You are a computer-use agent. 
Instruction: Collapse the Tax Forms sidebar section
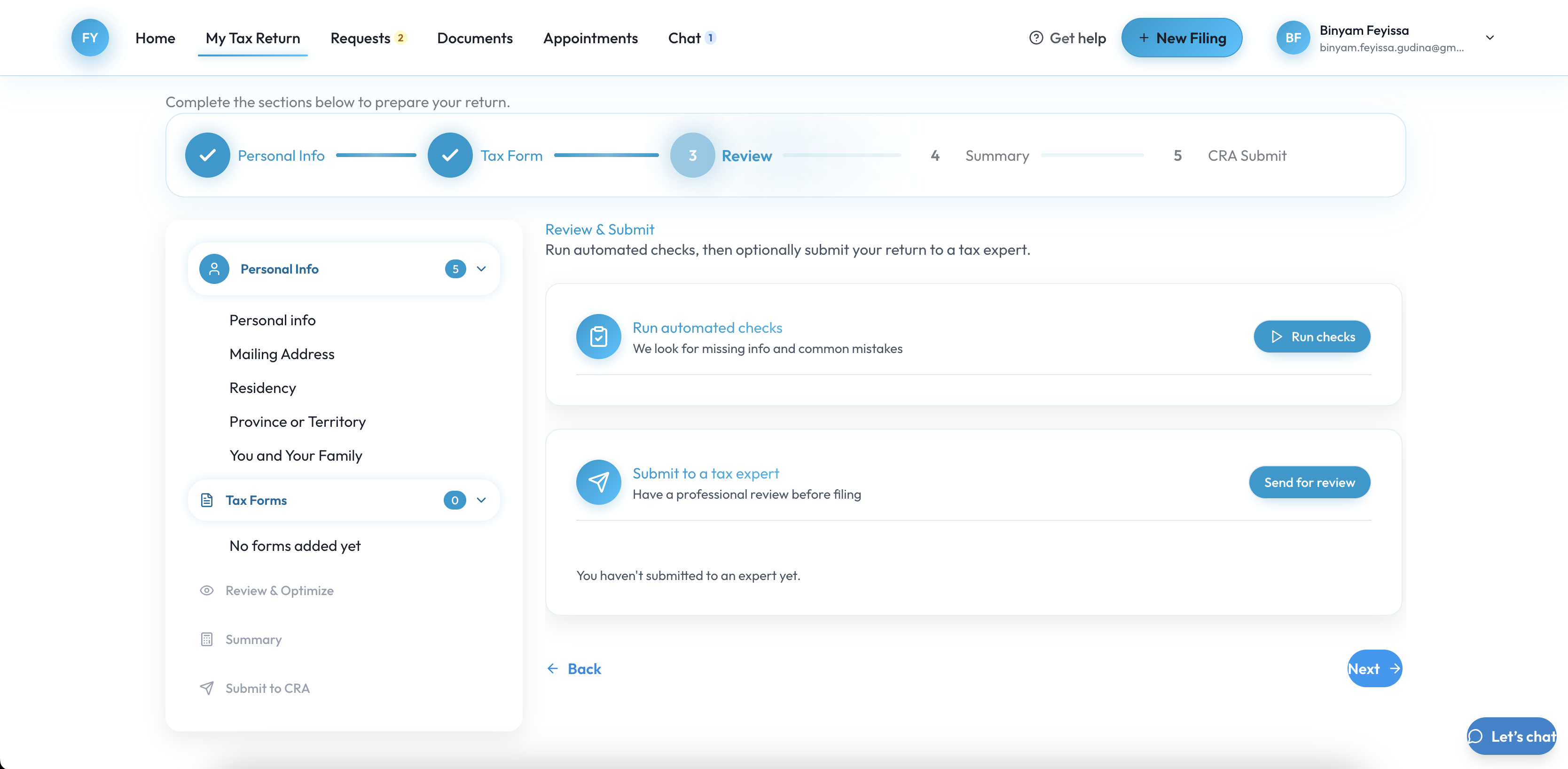[x=481, y=500]
